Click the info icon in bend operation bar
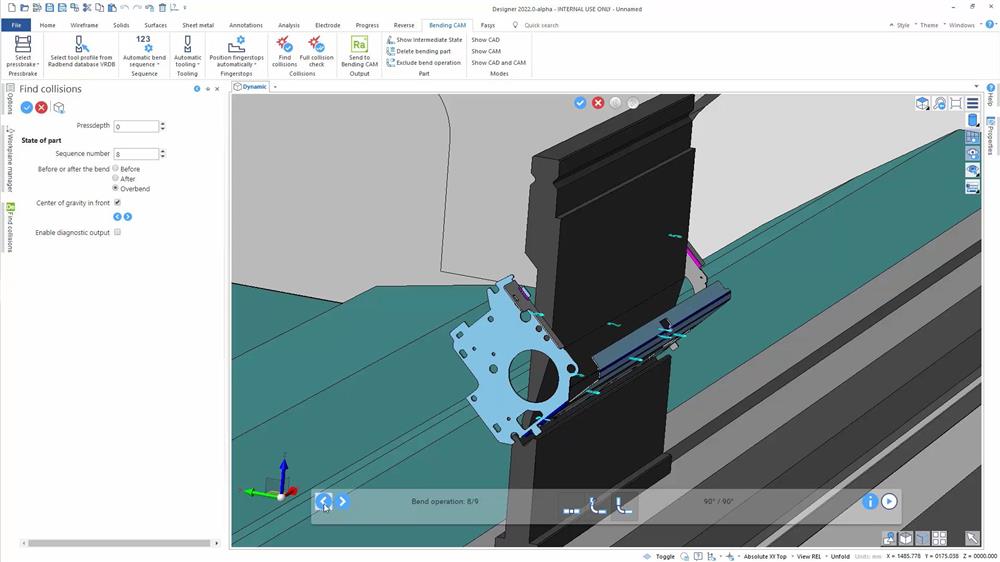Viewport: 1000px width, 562px height. (870, 502)
